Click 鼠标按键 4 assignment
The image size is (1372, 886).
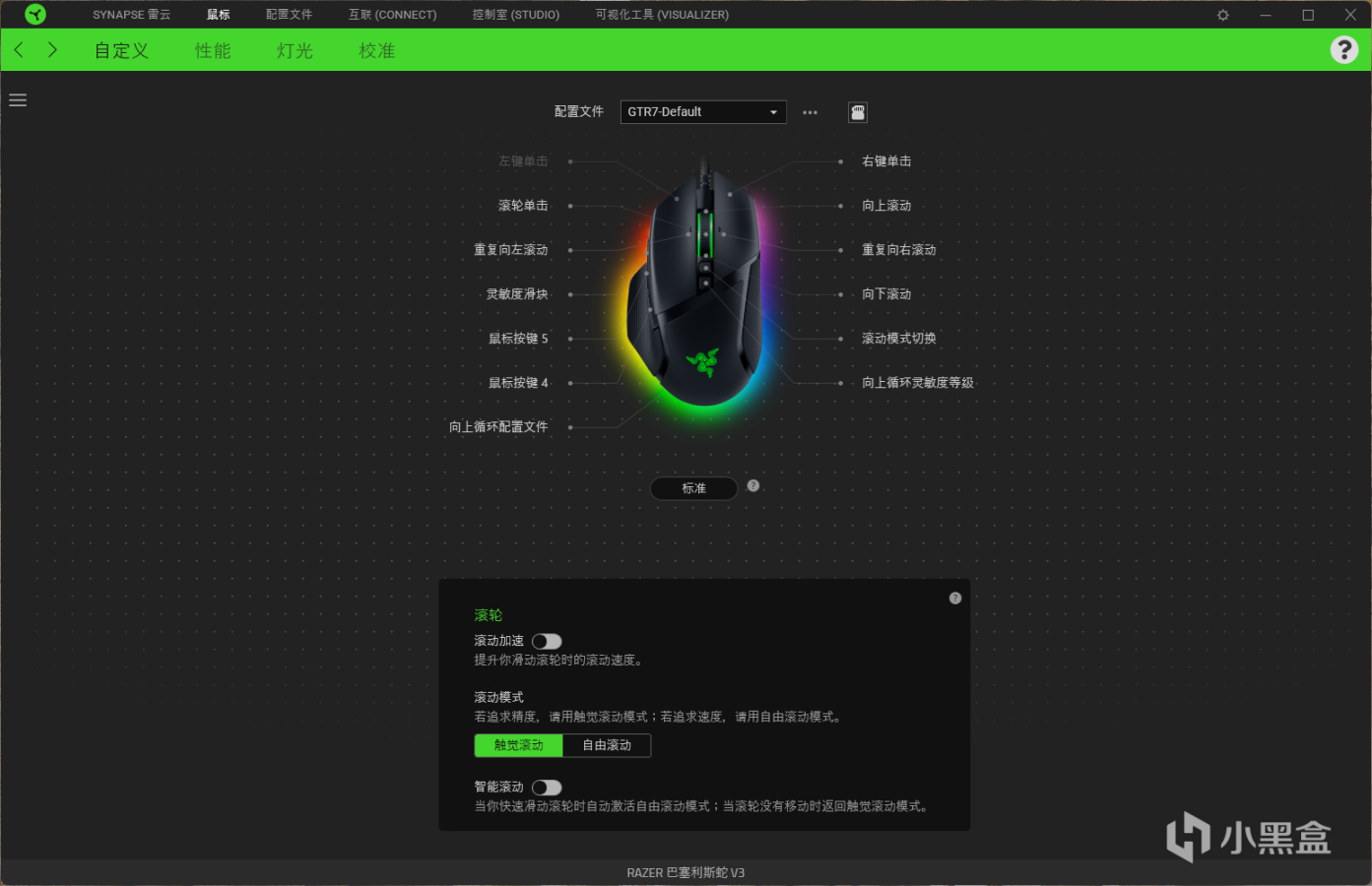(518, 383)
